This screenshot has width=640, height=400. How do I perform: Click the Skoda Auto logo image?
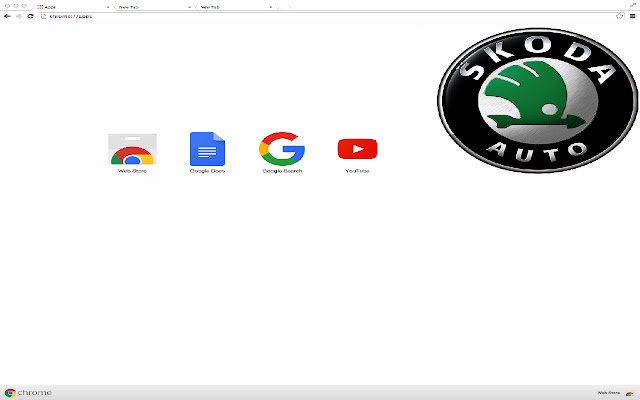coord(537,100)
